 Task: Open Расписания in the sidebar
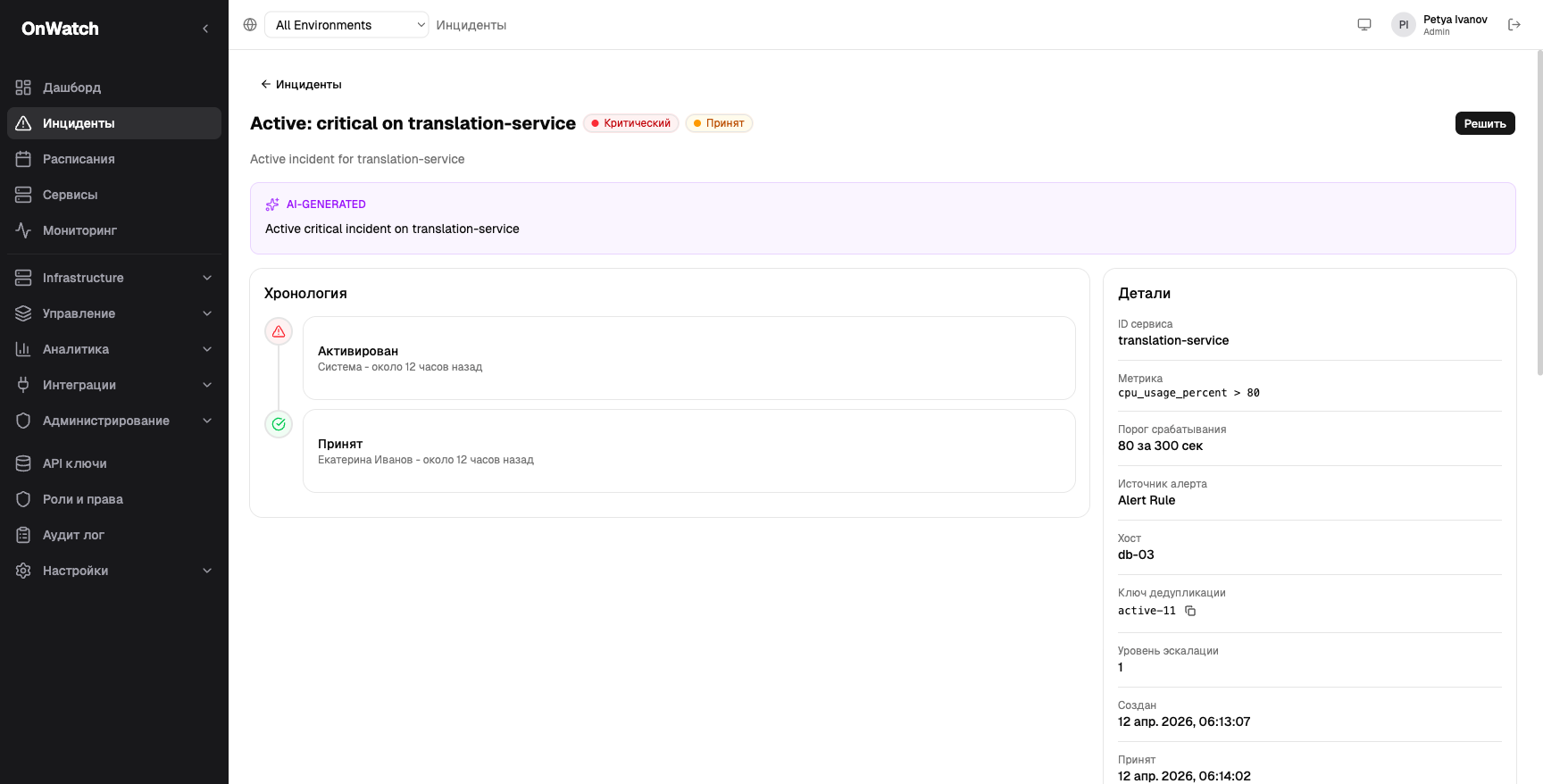(114, 159)
